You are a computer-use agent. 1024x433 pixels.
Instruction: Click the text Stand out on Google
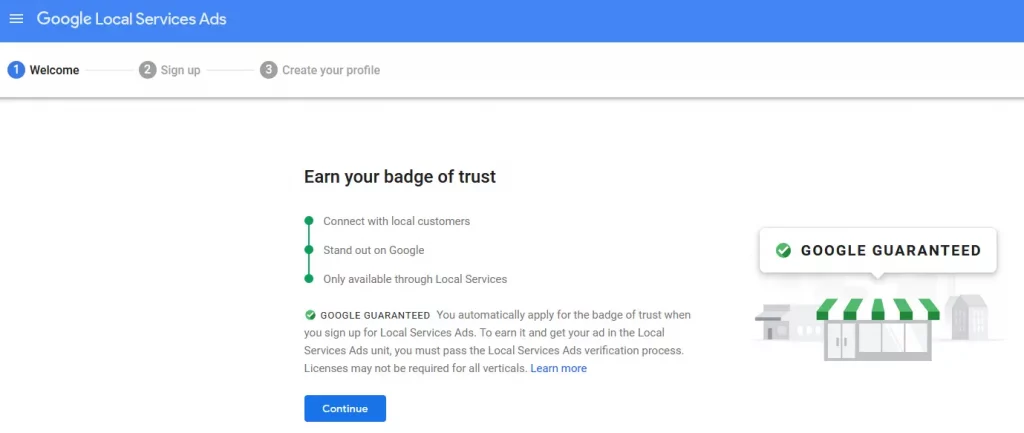click(x=374, y=250)
